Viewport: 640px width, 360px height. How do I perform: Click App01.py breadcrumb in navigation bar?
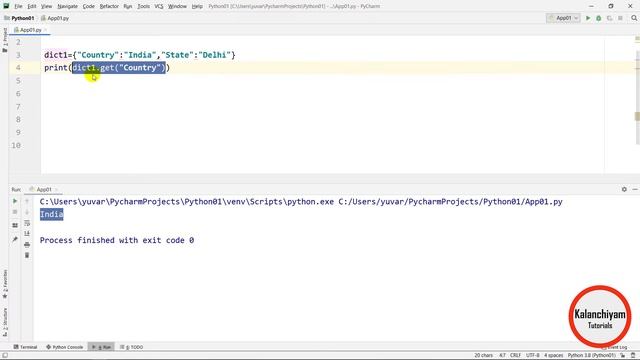[55, 18]
